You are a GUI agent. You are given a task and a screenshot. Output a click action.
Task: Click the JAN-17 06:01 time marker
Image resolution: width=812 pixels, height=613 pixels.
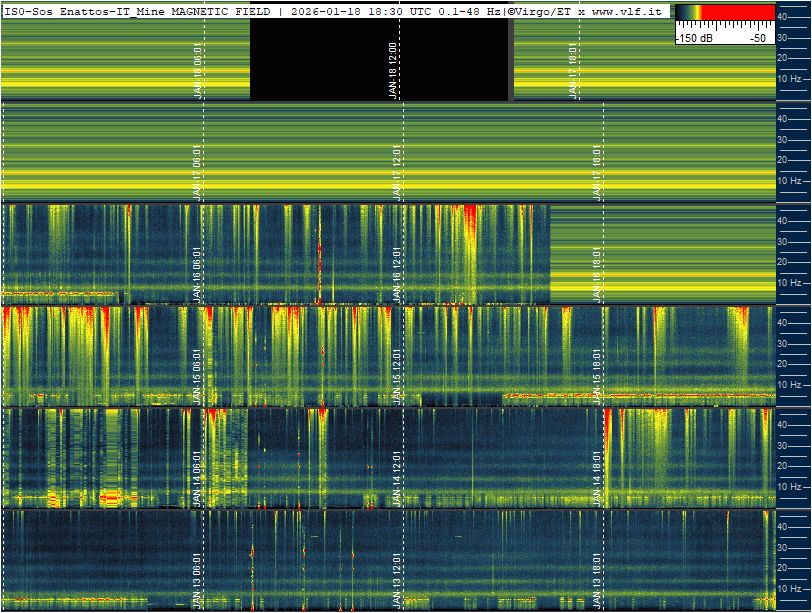tap(197, 172)
